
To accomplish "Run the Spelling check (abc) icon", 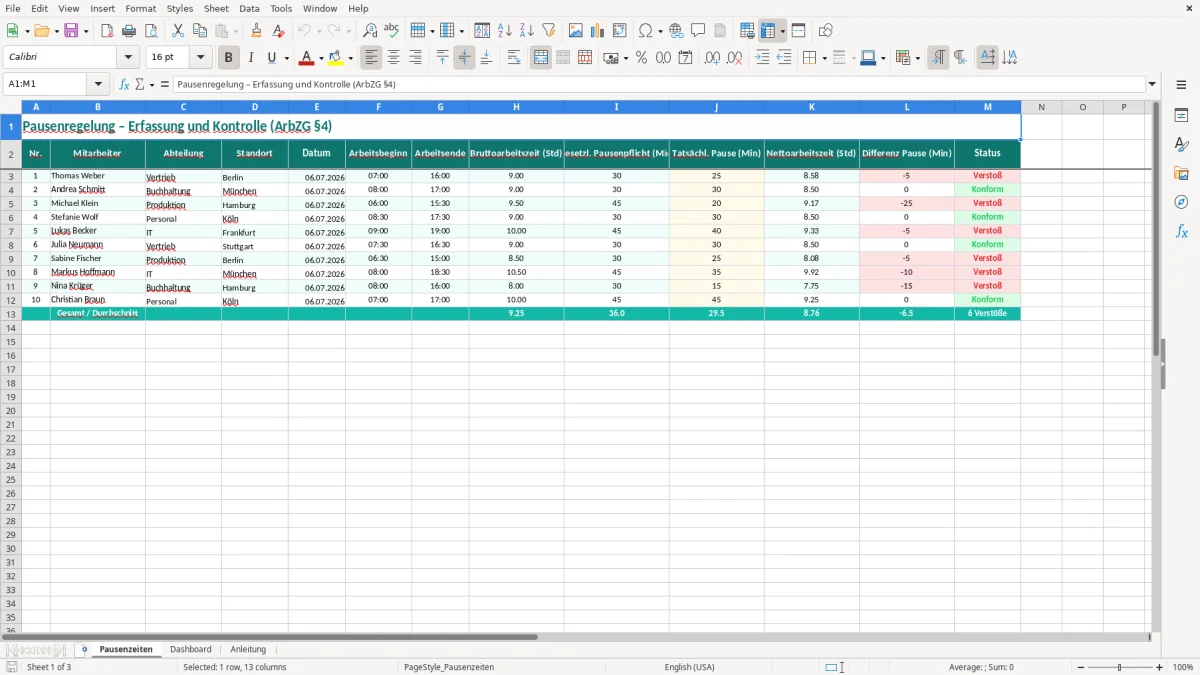I will pyautogui.click(x=391, y=31).
